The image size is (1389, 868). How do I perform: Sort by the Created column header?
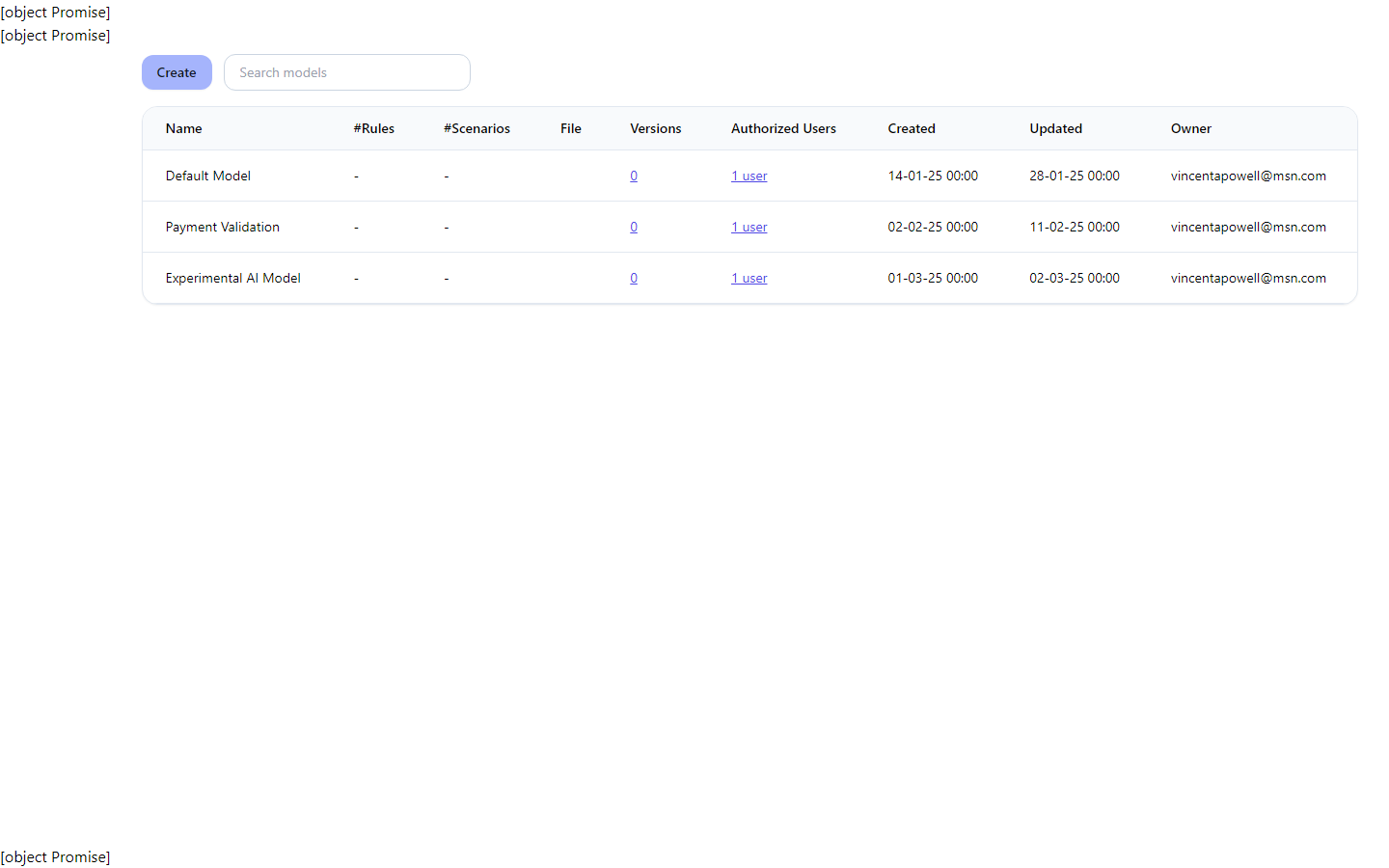click(912, 128)
